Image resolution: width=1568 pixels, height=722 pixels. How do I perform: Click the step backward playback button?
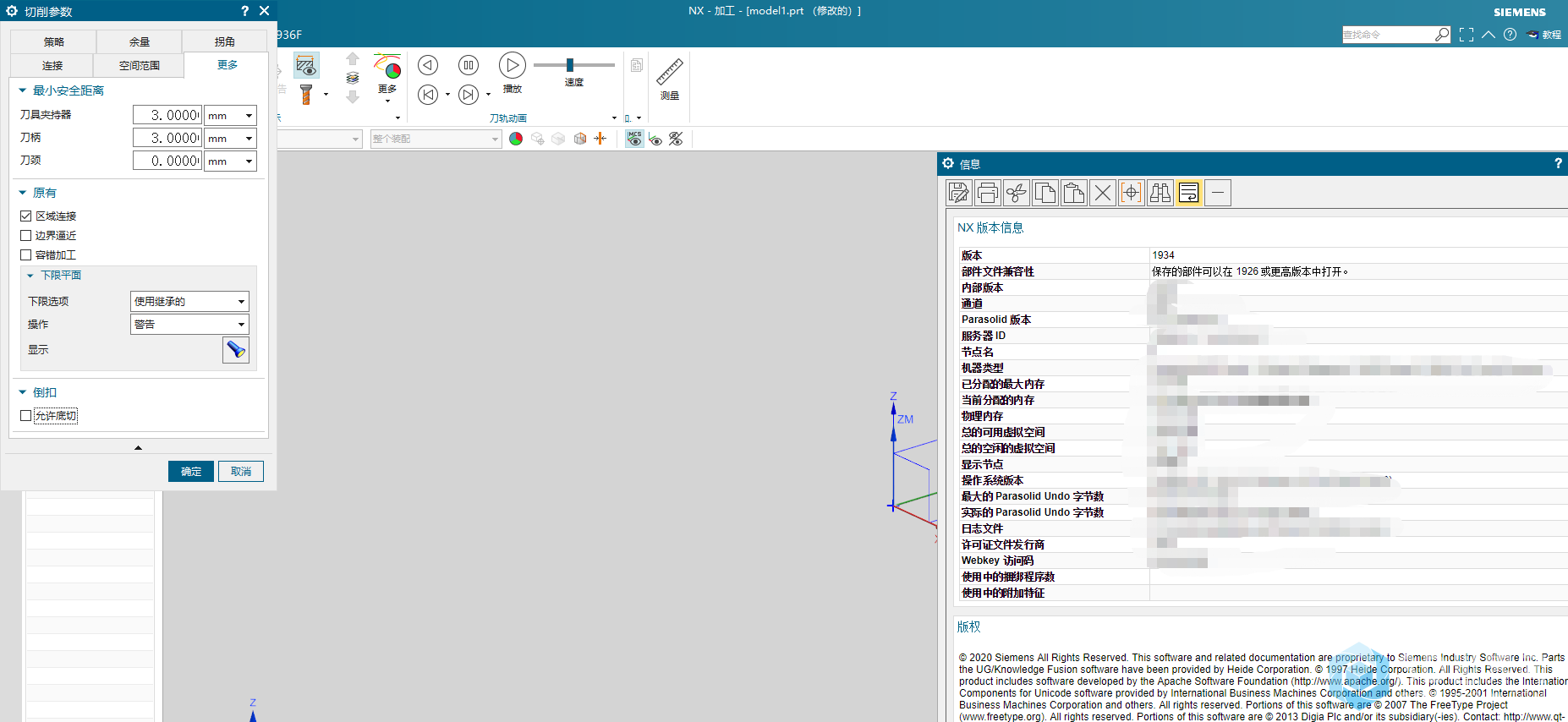(429, 65)
